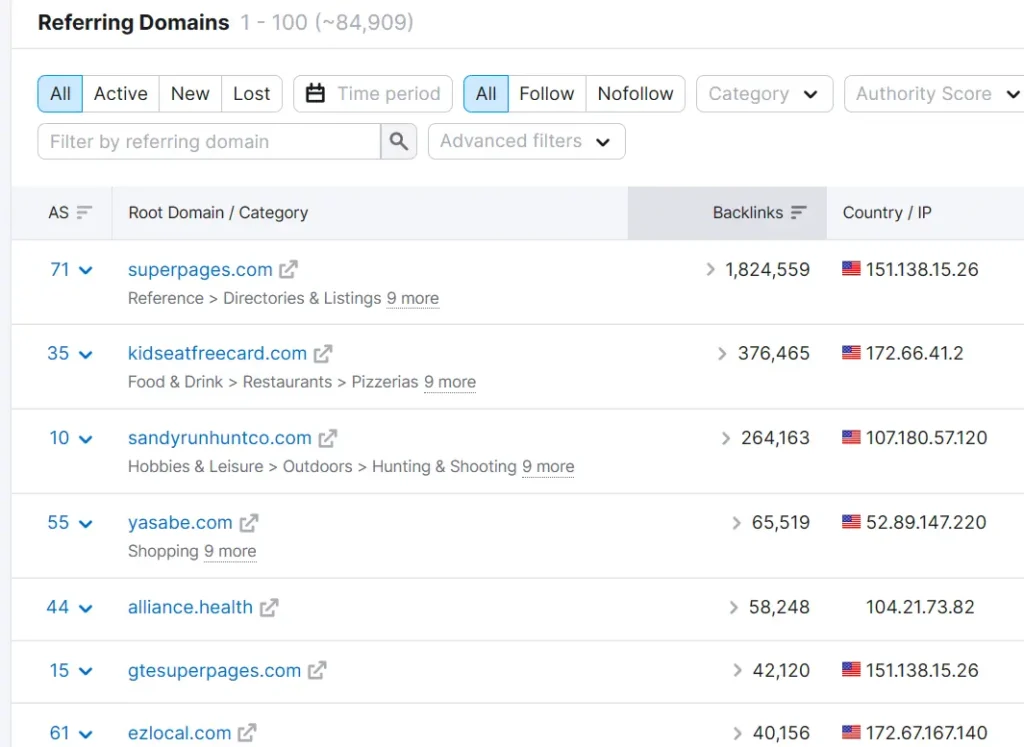Open the Advanced filters dropdown
The width and height of the screenshot is (1024, 747).
tap(526, 141)
